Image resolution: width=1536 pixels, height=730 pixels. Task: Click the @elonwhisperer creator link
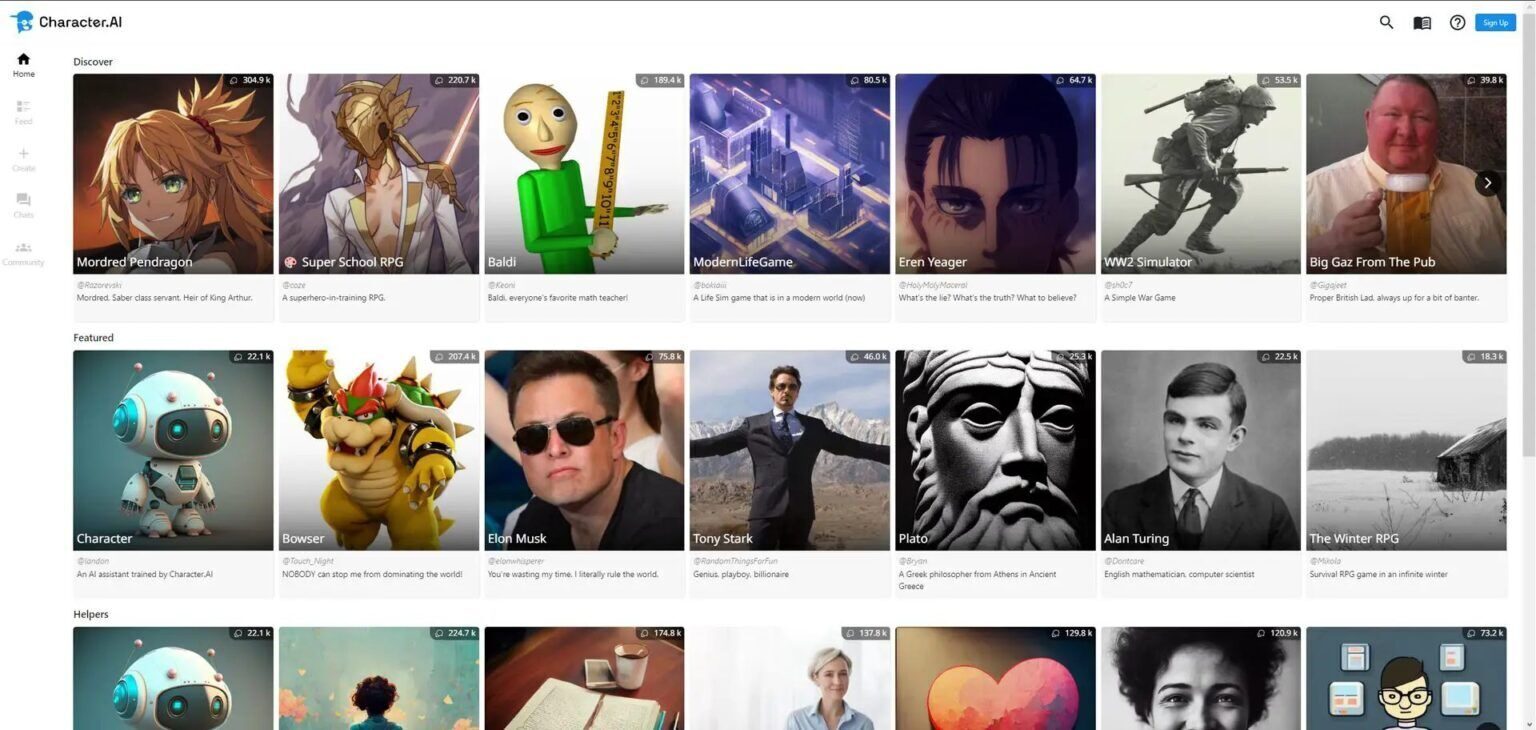pyautogui.click(x=515, y=561)
